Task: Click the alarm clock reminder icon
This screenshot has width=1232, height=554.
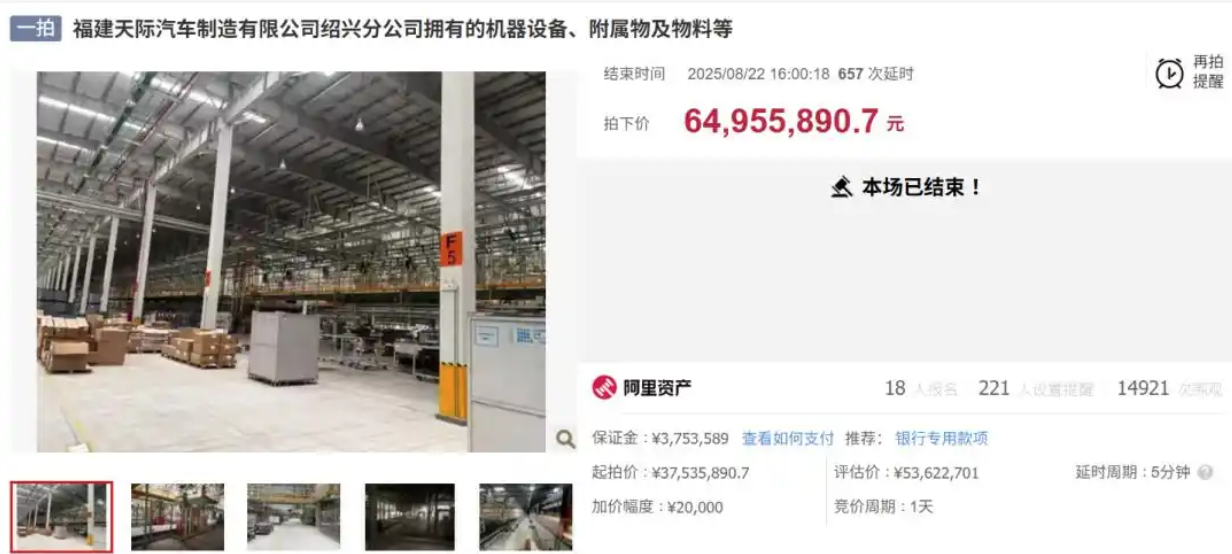Action: (1169, 73)
